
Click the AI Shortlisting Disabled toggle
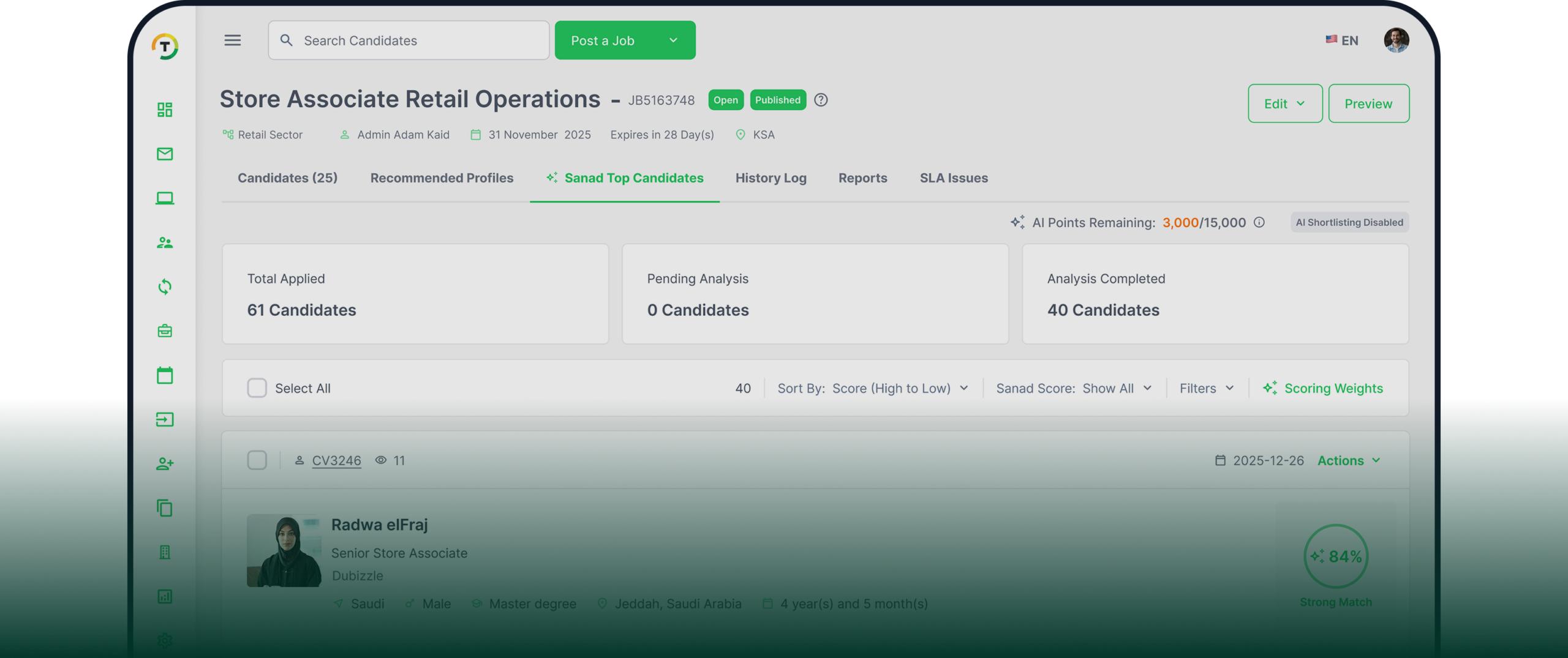tap(1349, 222)
